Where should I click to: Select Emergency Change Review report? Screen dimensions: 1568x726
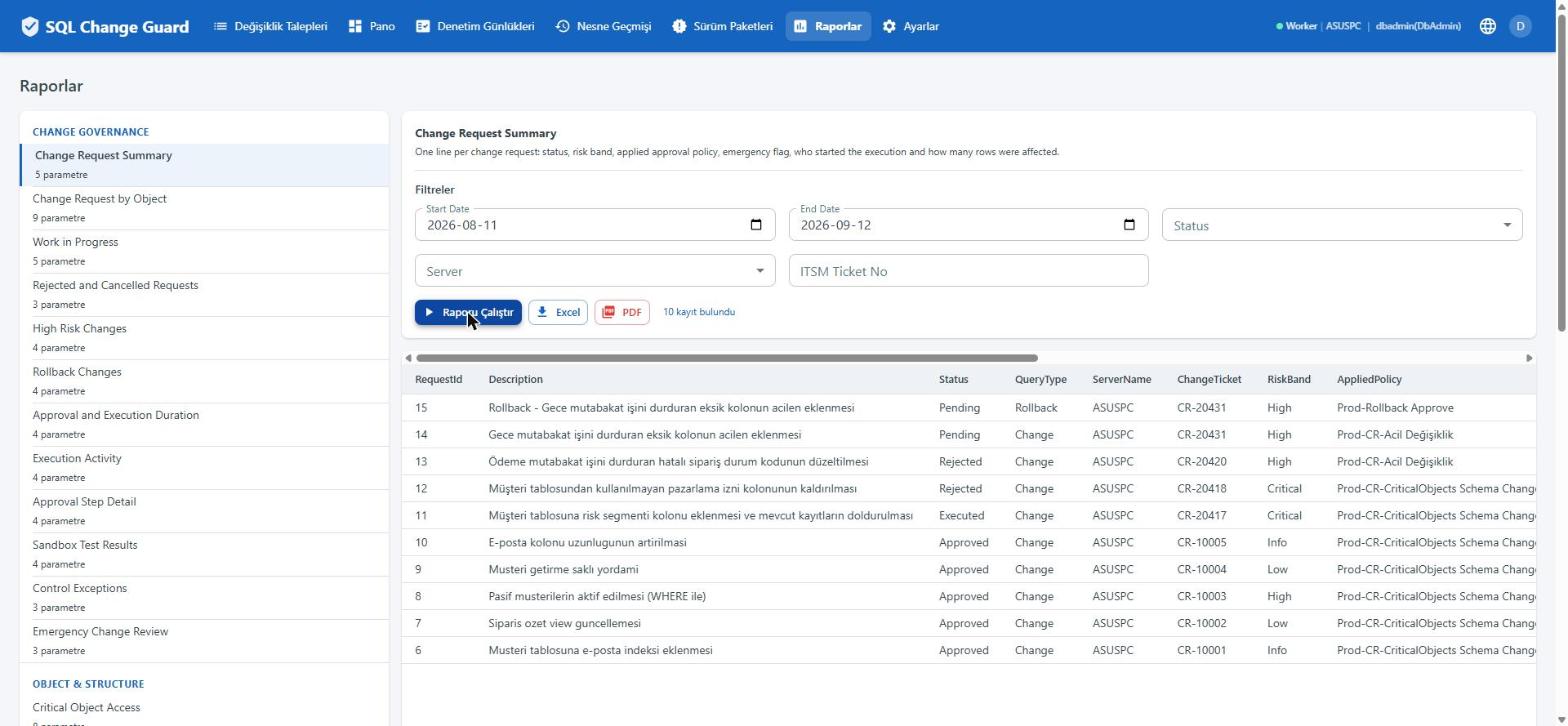point(204,640)
